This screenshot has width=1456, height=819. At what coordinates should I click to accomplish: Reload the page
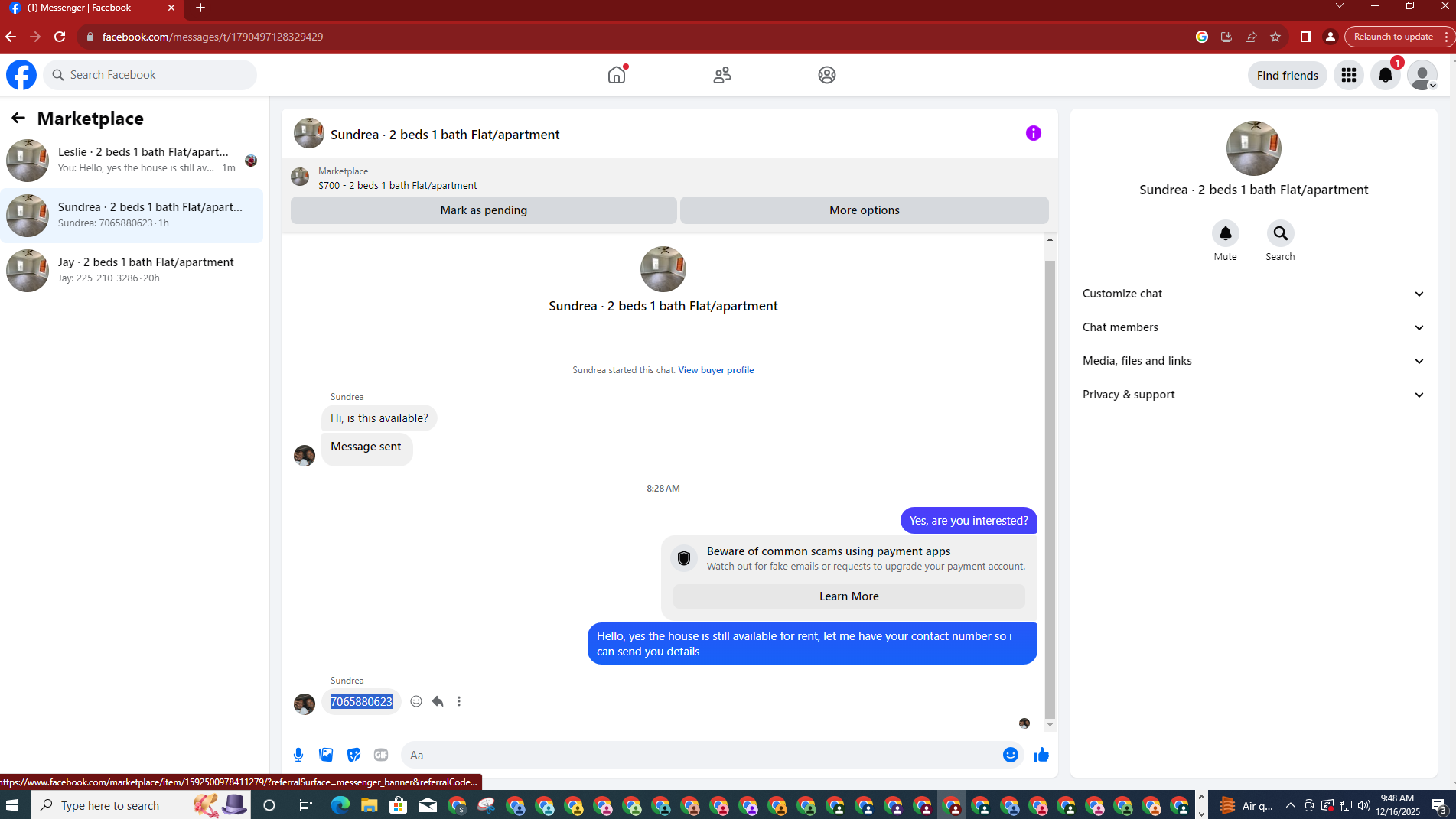[x=60, y=37]
